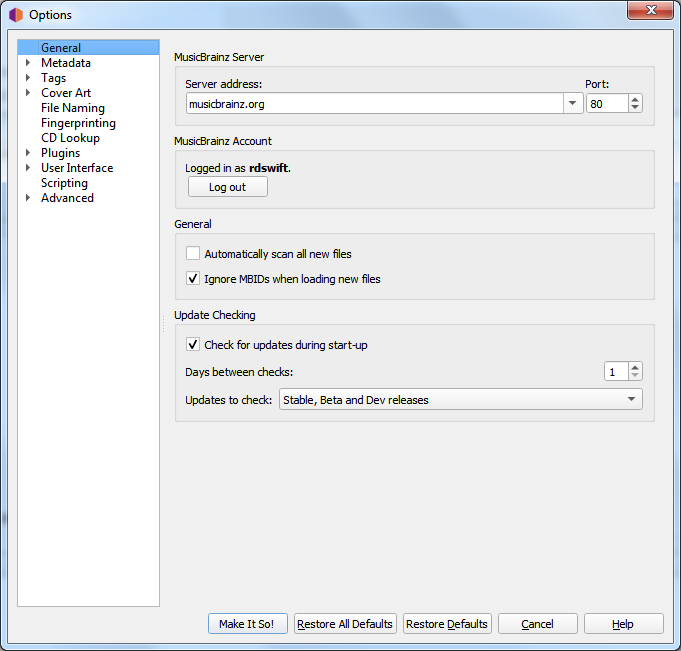The height and width of the screenshot is (651, 681).
Task: Go to the Scripting options page
Action: point(64,183)
